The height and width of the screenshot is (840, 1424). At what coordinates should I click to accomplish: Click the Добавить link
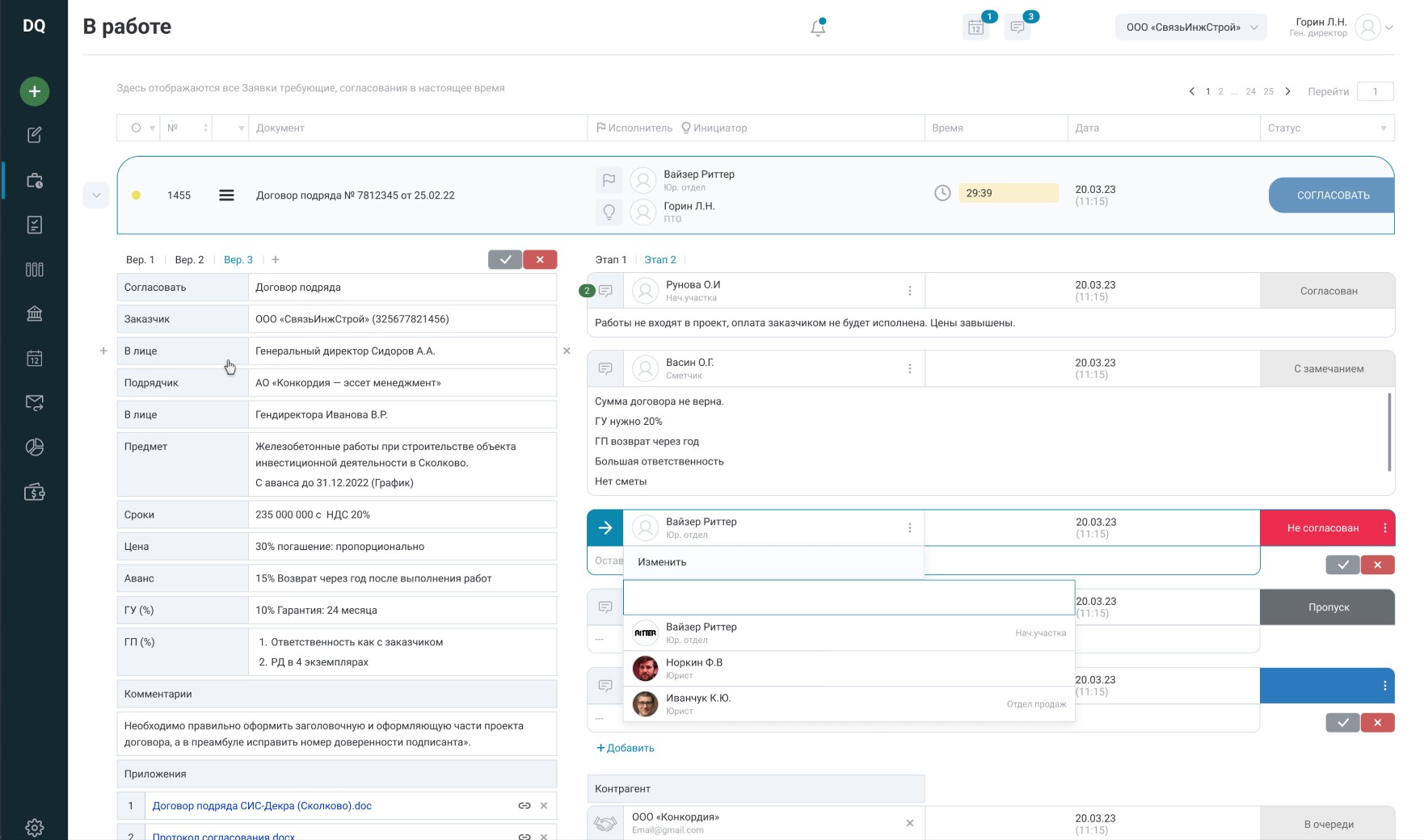626,749
